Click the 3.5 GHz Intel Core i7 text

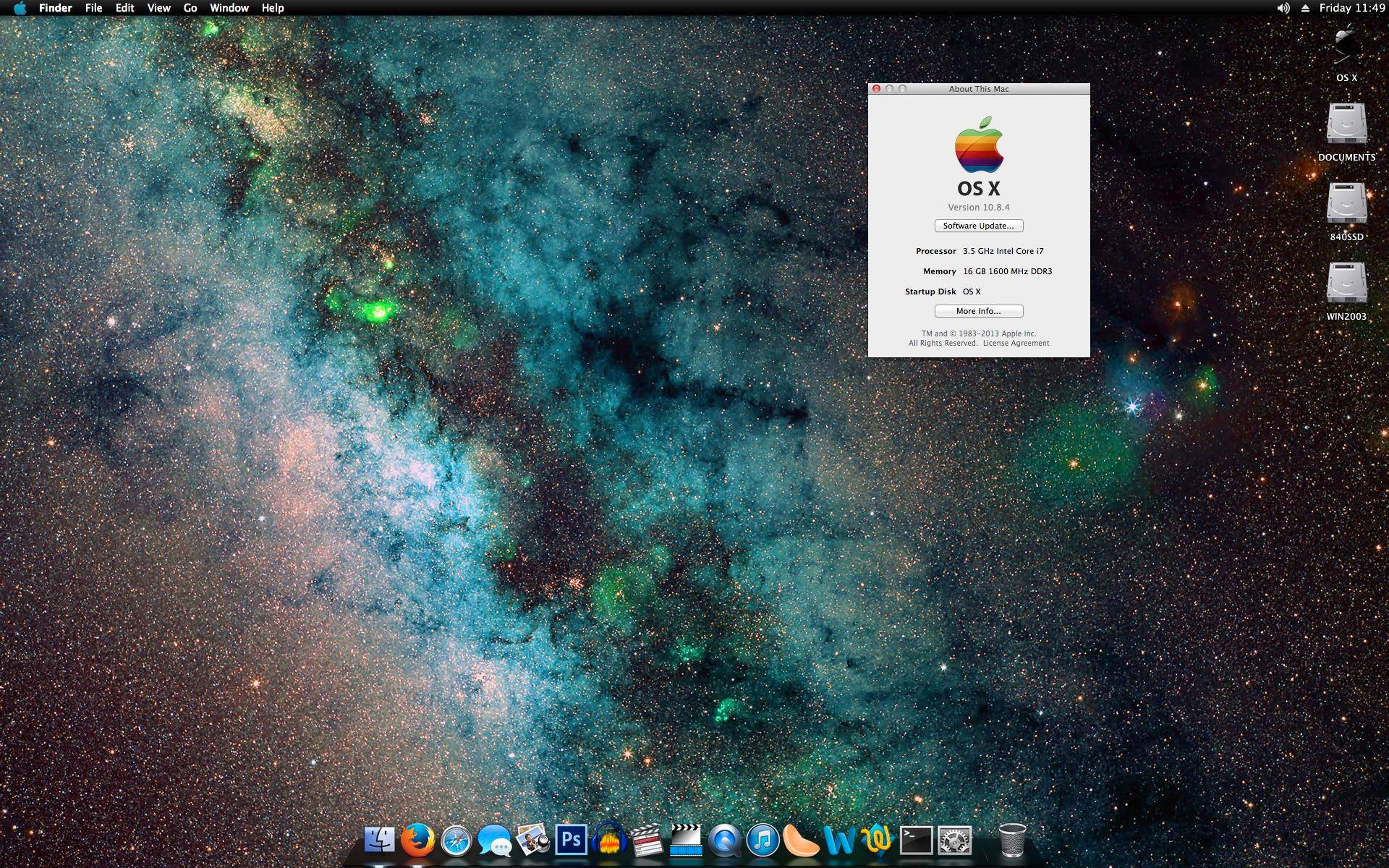point(1003,251)
